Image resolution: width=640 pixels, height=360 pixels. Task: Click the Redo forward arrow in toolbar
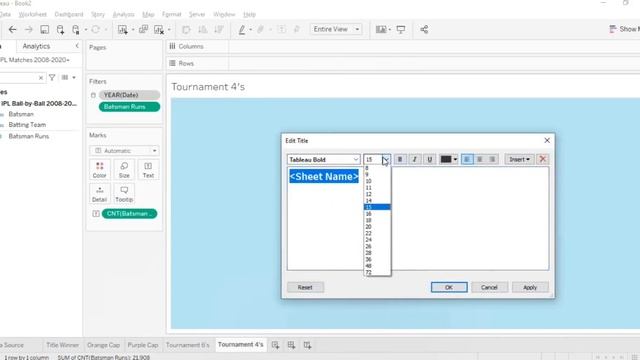(28, 29)
